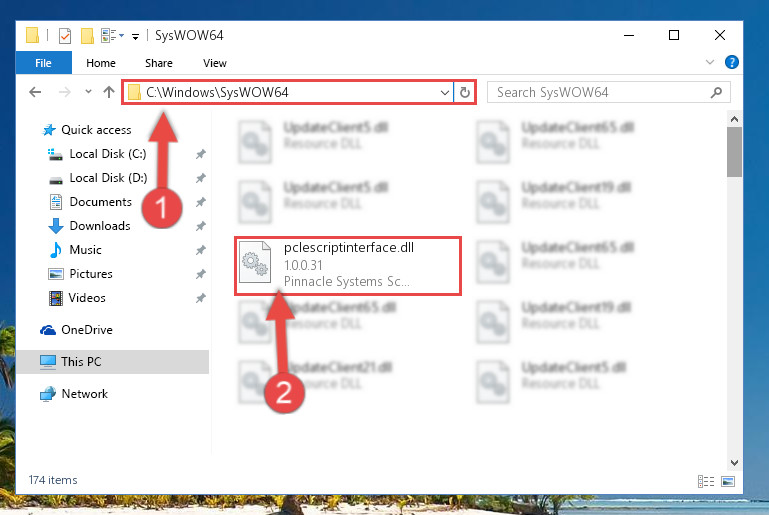Viewport: 769px width, 515px height.
Task: Switch to the View tab
Action: point(215,63)
